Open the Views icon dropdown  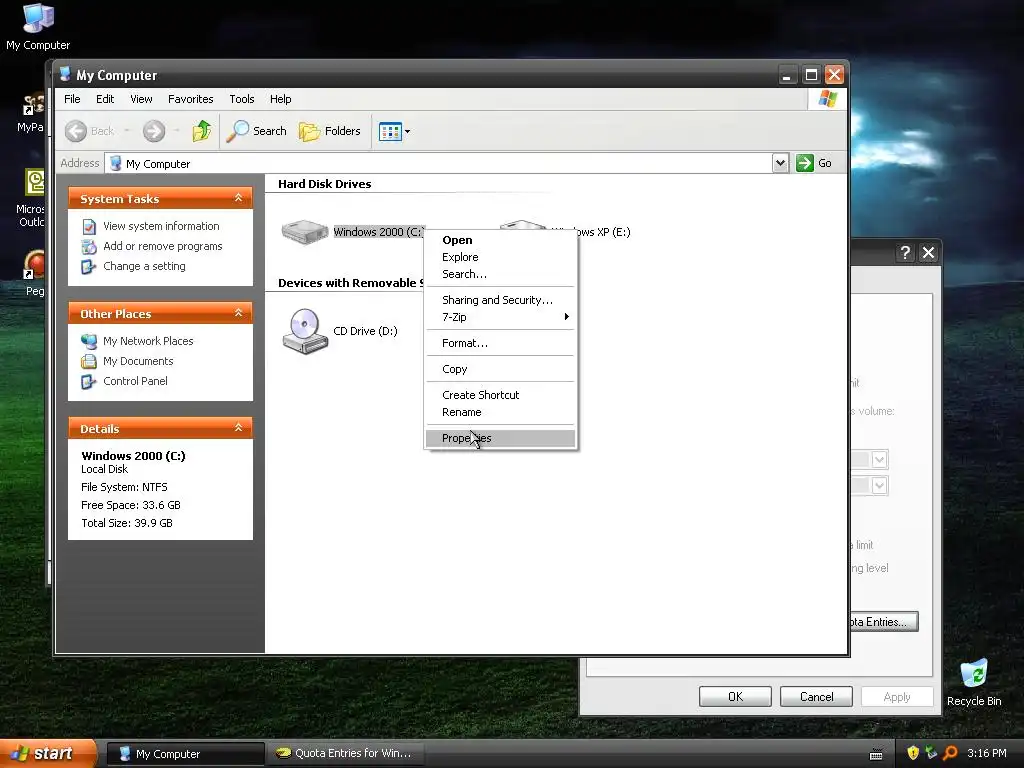394,131
